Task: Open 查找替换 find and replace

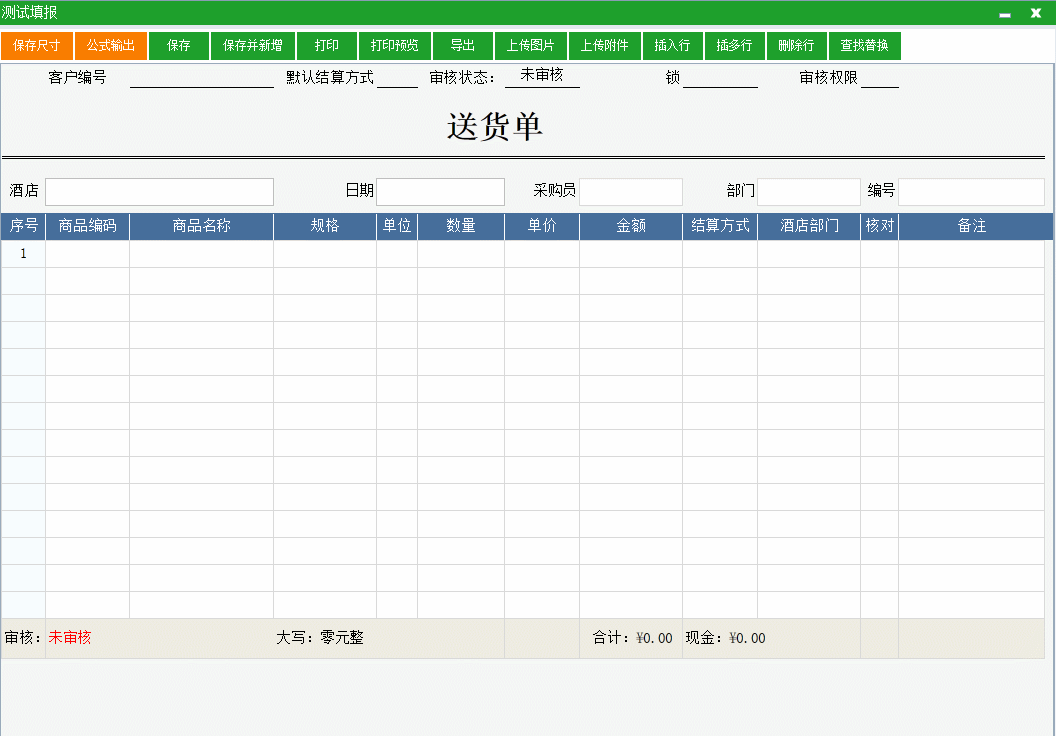Action: 865,46
